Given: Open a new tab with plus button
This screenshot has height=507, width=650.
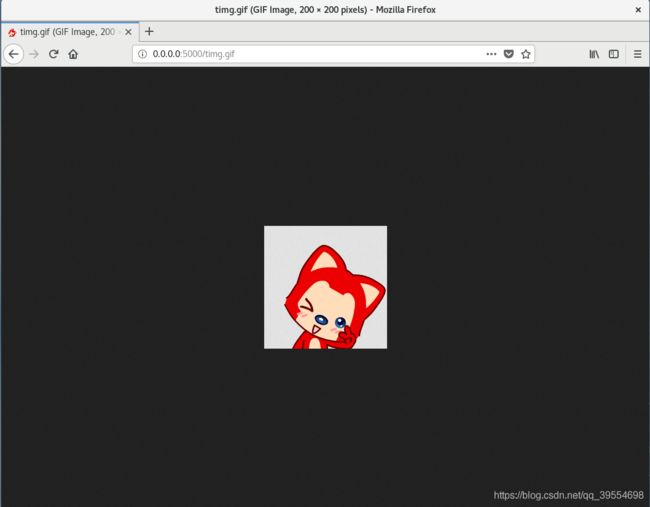Looking at the screenshot, I should pos(149,32).
